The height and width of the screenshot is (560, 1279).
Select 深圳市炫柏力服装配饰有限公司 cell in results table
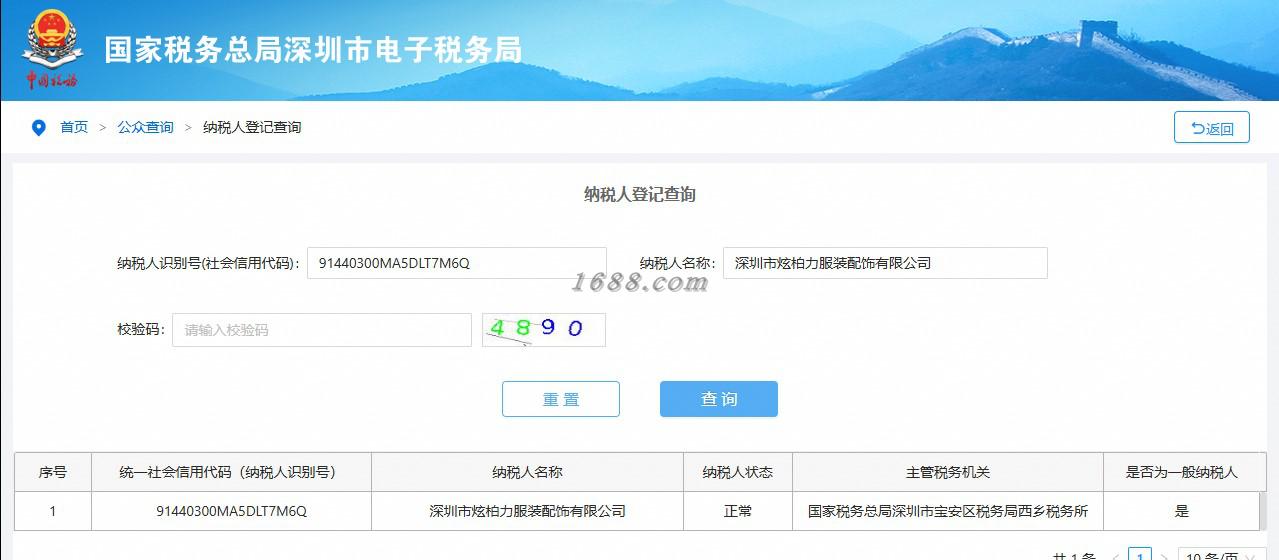(x=527, y=511)
